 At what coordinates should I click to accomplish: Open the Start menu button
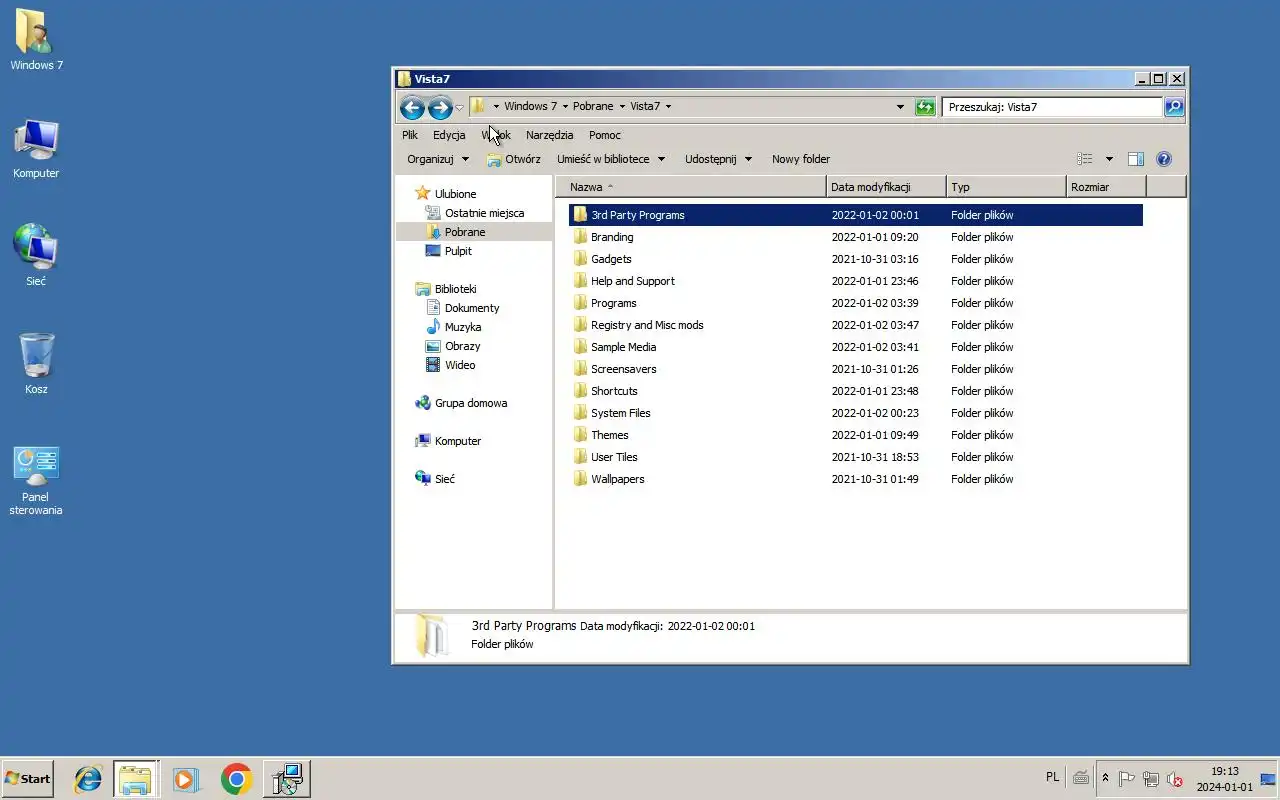point(27,778)
